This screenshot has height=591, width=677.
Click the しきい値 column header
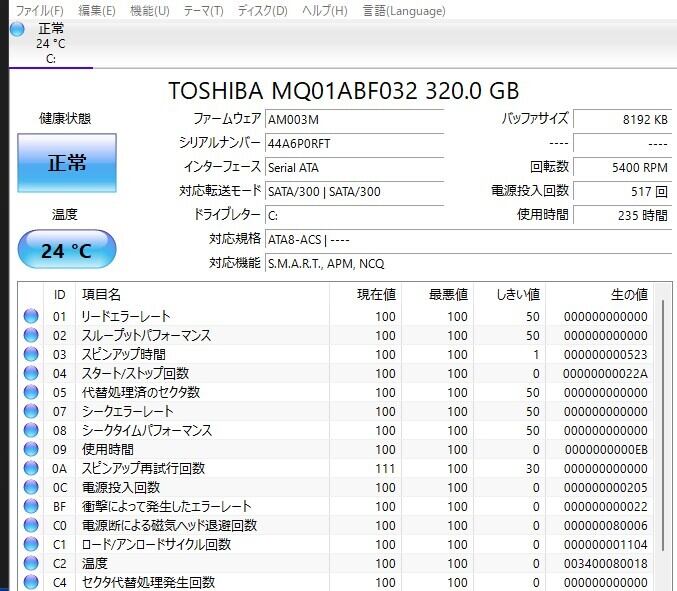pyautogui.click(x=509, y=294)
